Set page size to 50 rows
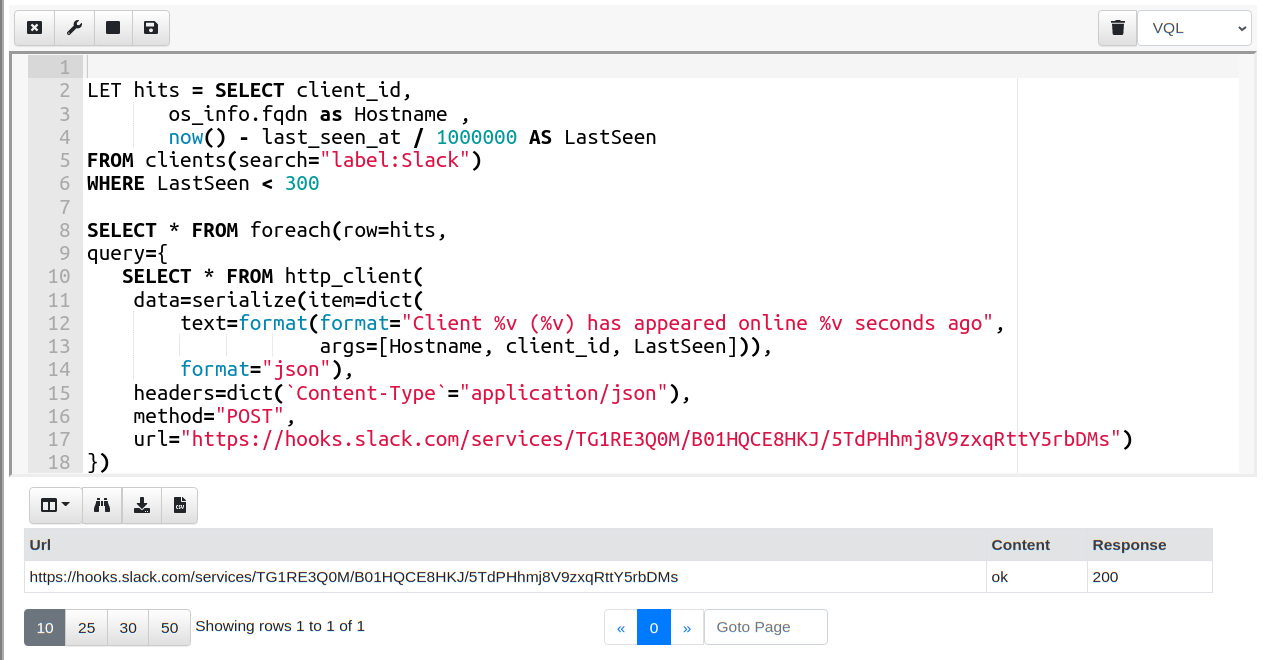 170,628
